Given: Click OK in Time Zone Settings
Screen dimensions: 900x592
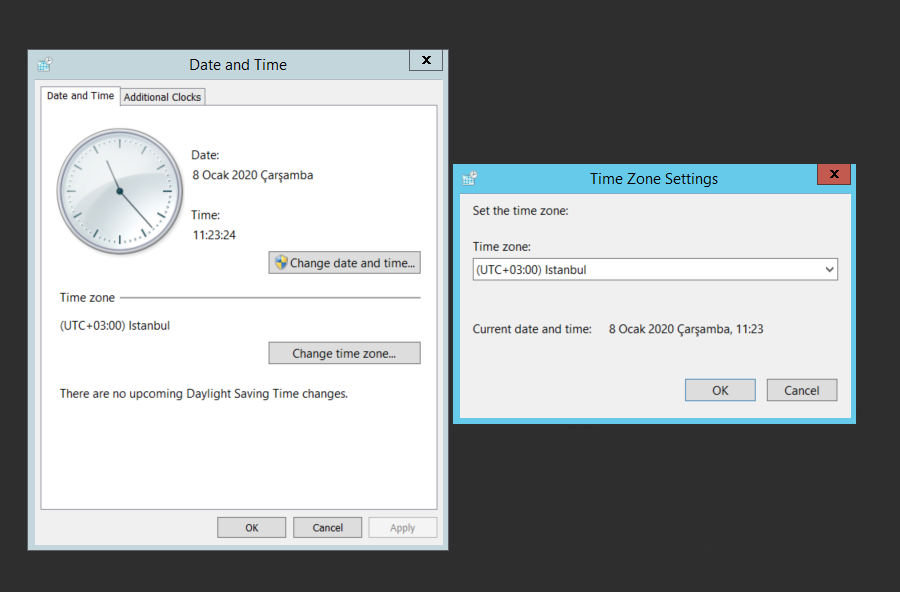Looking at the screenshot, I should [720, 390].
